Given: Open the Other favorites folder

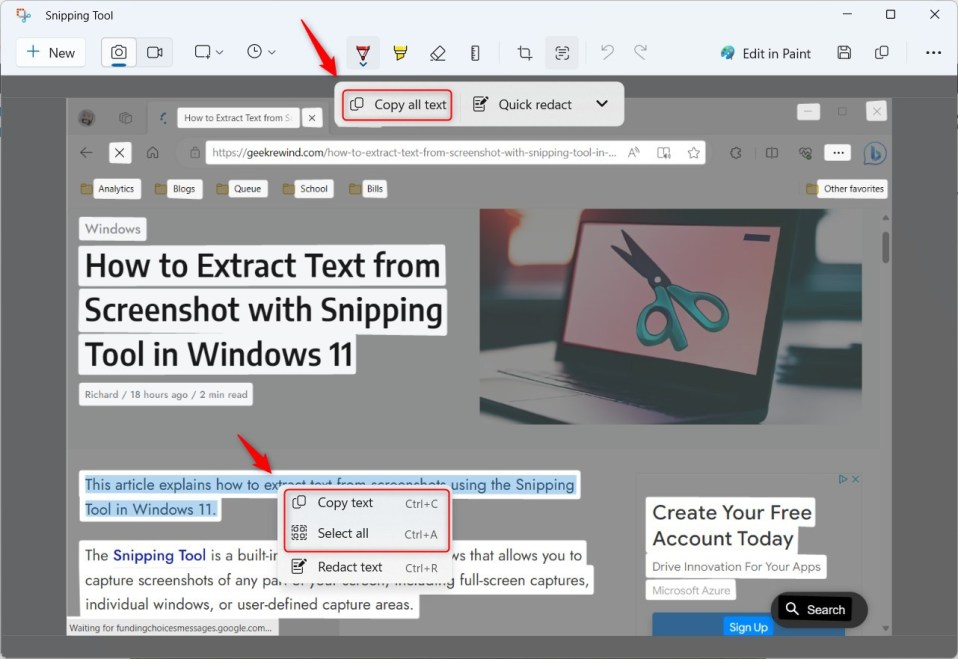Looking at the screenshot, I should point(846,189).
